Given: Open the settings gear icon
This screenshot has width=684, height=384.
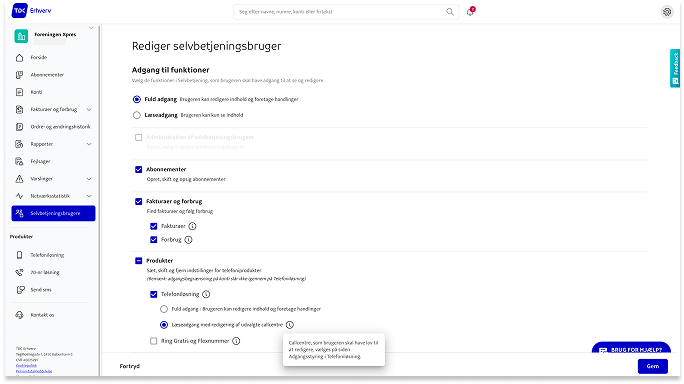Looking at the screenshot, I should tap(667, 12).
